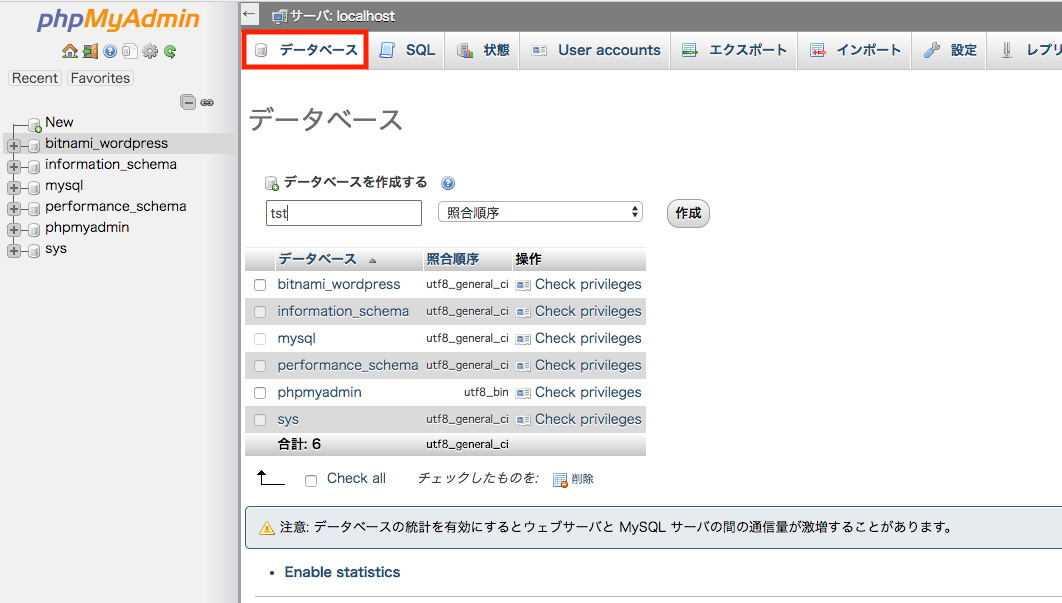This screenshot has width=1062, height=603.
Task: Click the database name input field
Action: click(344, 213)
